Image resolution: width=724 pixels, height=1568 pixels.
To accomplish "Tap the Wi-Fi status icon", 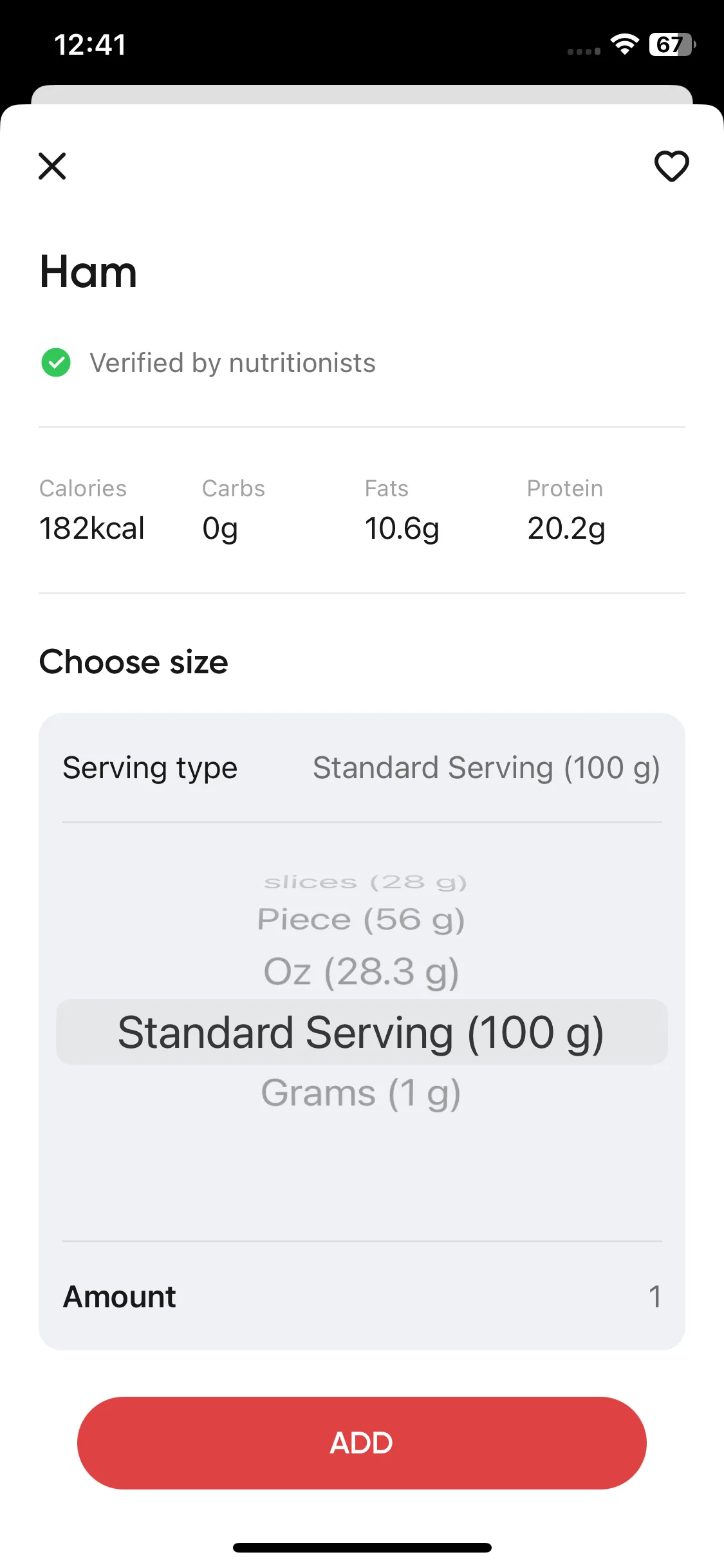I will [624, 44].
